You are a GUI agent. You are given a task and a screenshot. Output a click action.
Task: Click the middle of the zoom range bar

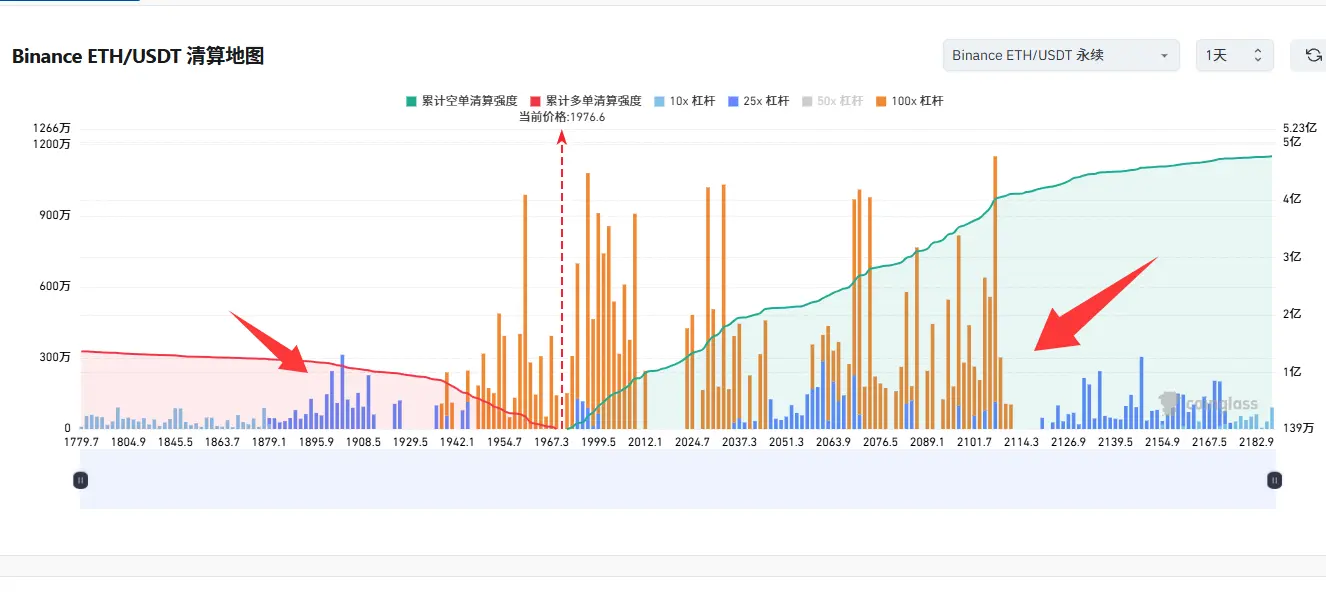677,480
